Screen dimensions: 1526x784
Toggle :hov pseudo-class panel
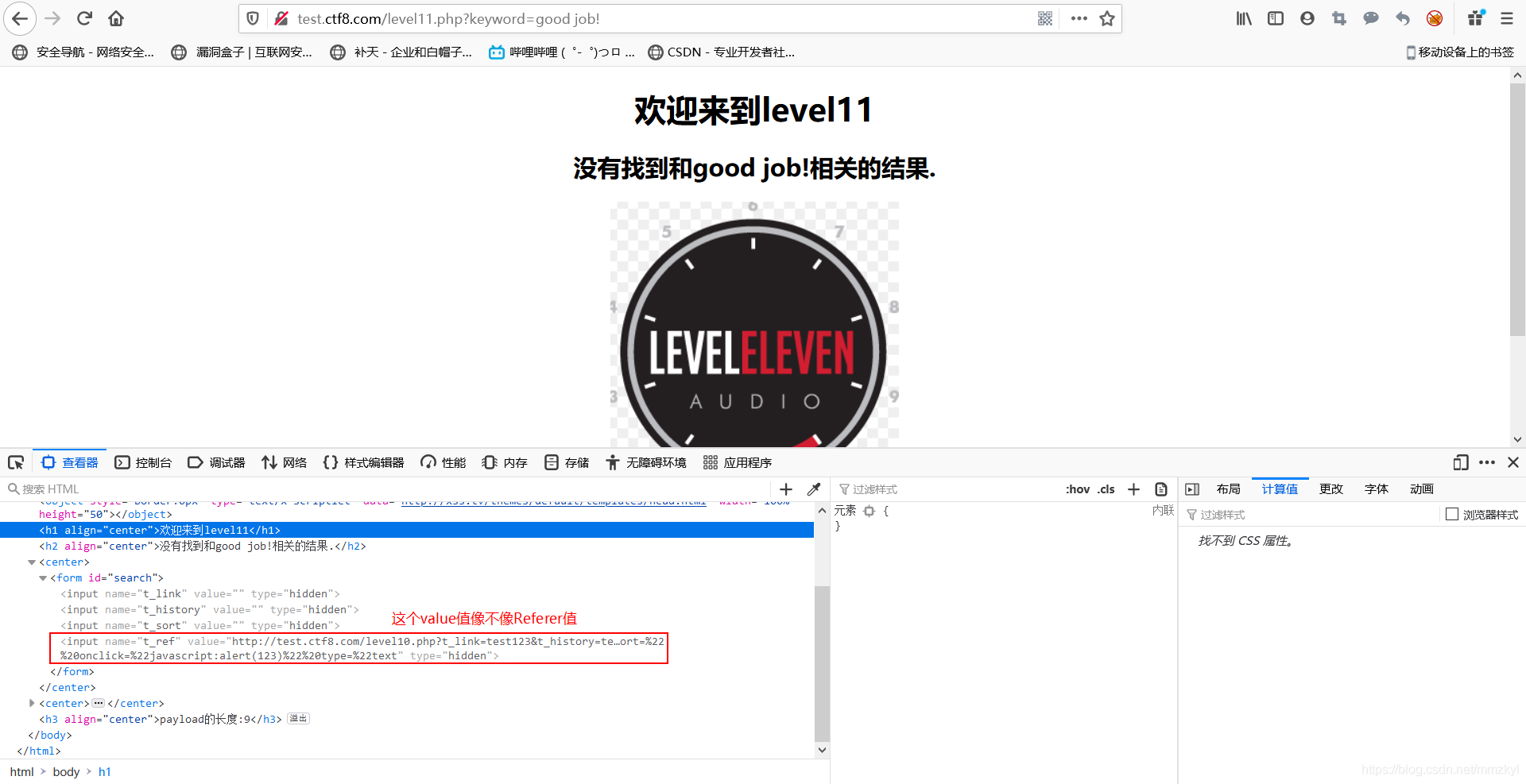[1078, 489]
